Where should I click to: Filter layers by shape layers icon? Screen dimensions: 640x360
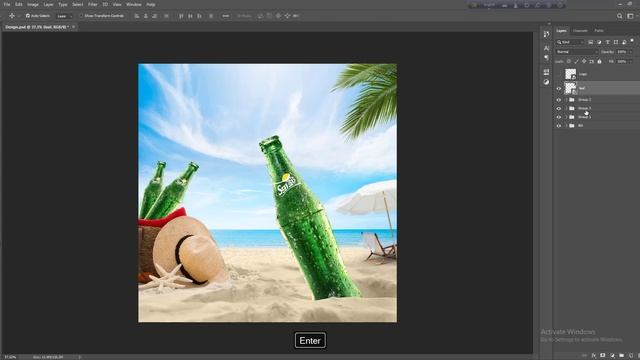point(616,42)
